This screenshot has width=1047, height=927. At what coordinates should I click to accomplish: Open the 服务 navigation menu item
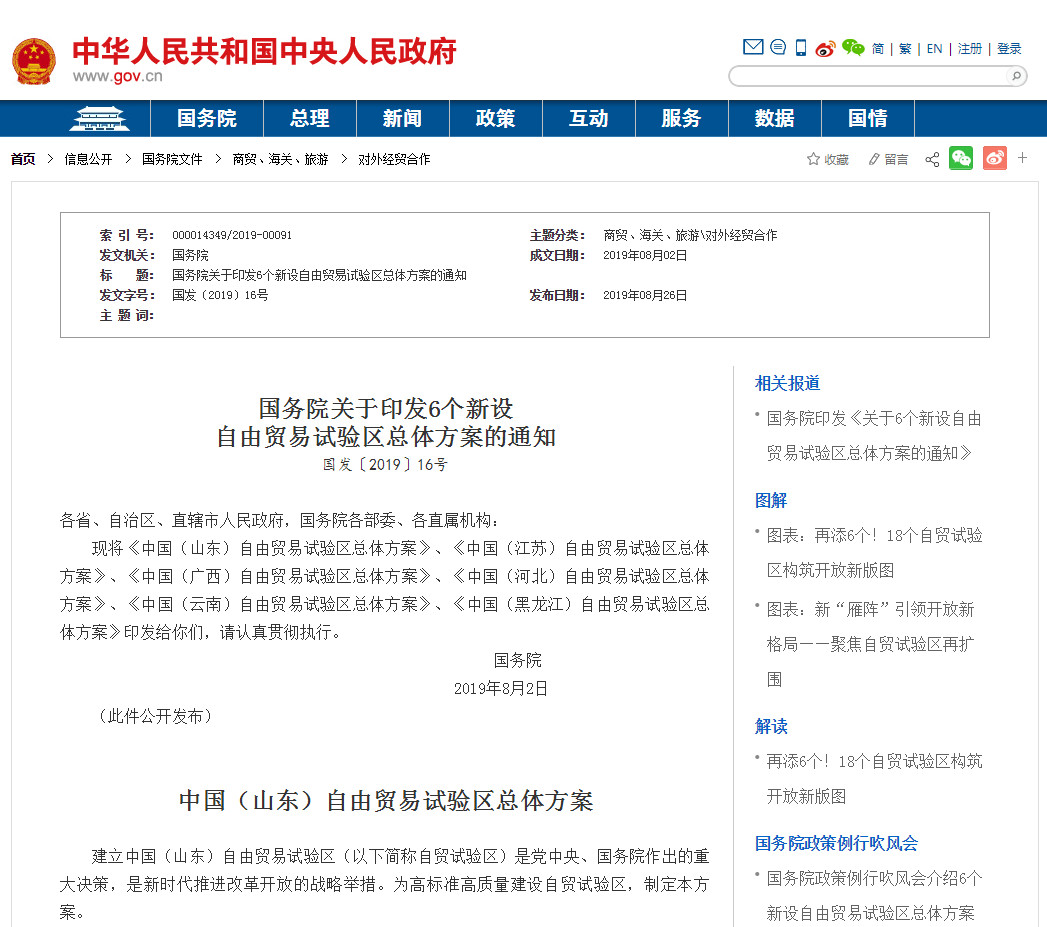pyautogui.click(x=681, y=118)
